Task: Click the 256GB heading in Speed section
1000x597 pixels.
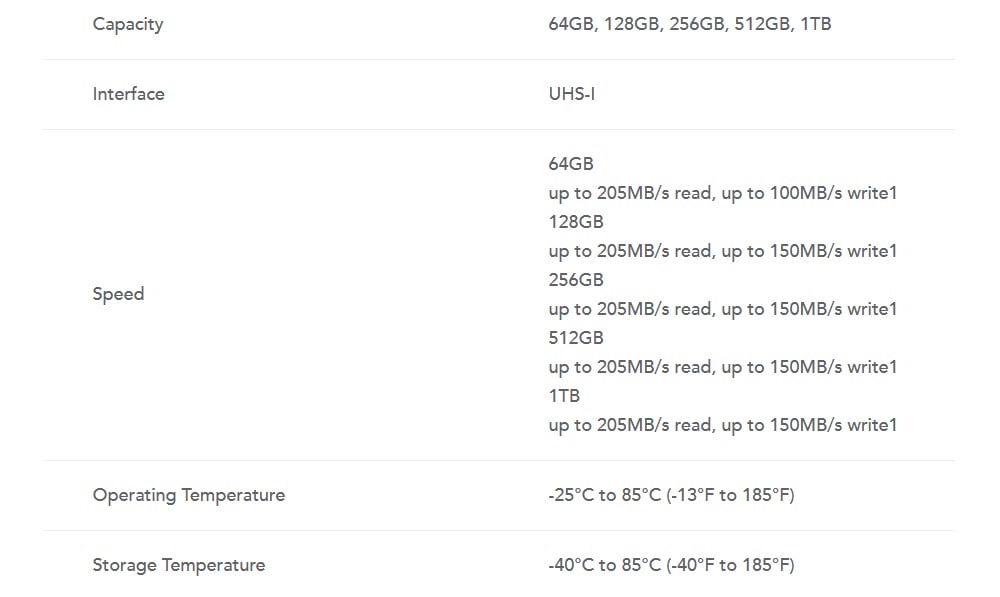Action: click(576, 280)
